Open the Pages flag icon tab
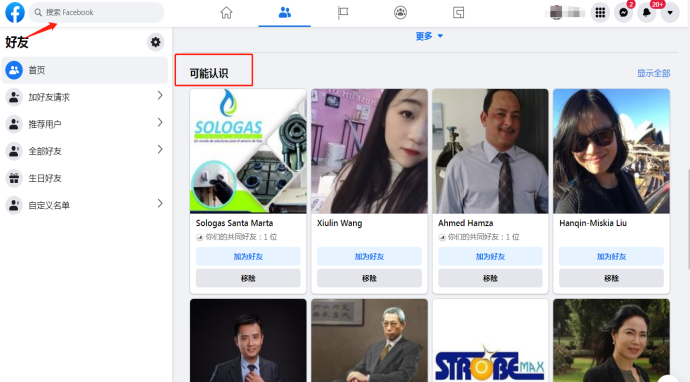Viewport: 690px width, 382px height. [x=343, y=13]
